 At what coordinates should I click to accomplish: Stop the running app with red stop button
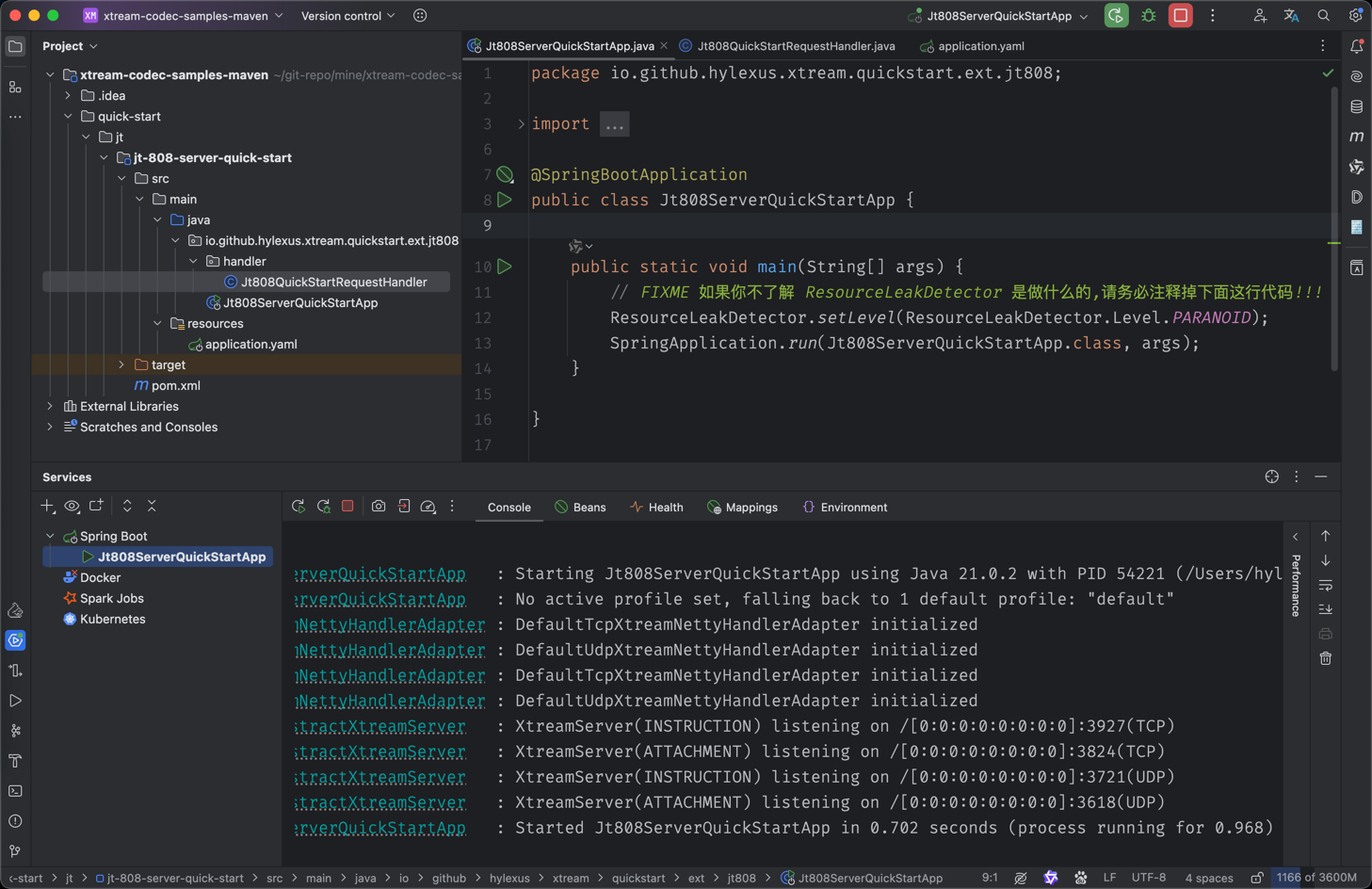coord(1180,16)
